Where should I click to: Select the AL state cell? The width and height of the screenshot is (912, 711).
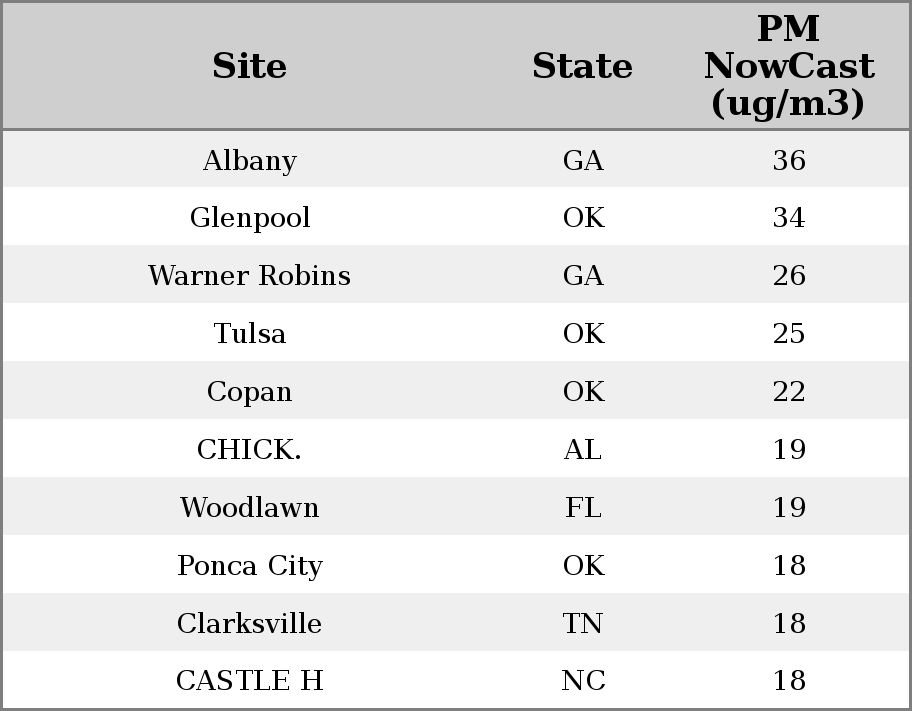pos(583,450)
